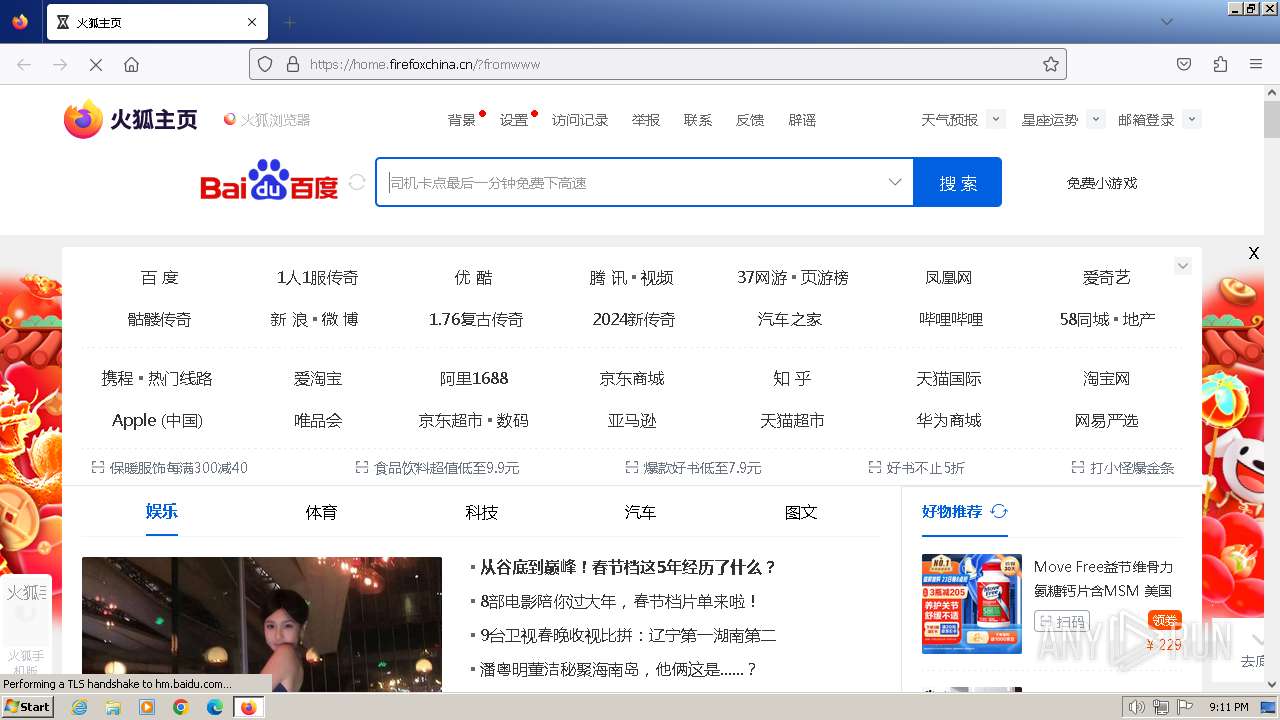
Task: Expand 邮箱登录 dropdown arrow
Action: (x=1191, y=119)
